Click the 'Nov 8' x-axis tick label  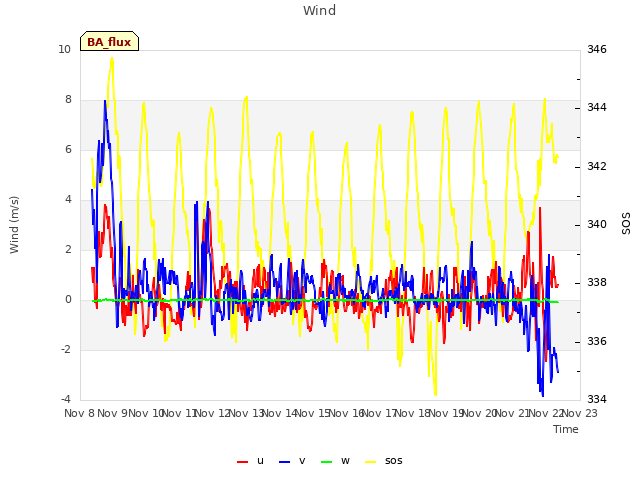80,413
